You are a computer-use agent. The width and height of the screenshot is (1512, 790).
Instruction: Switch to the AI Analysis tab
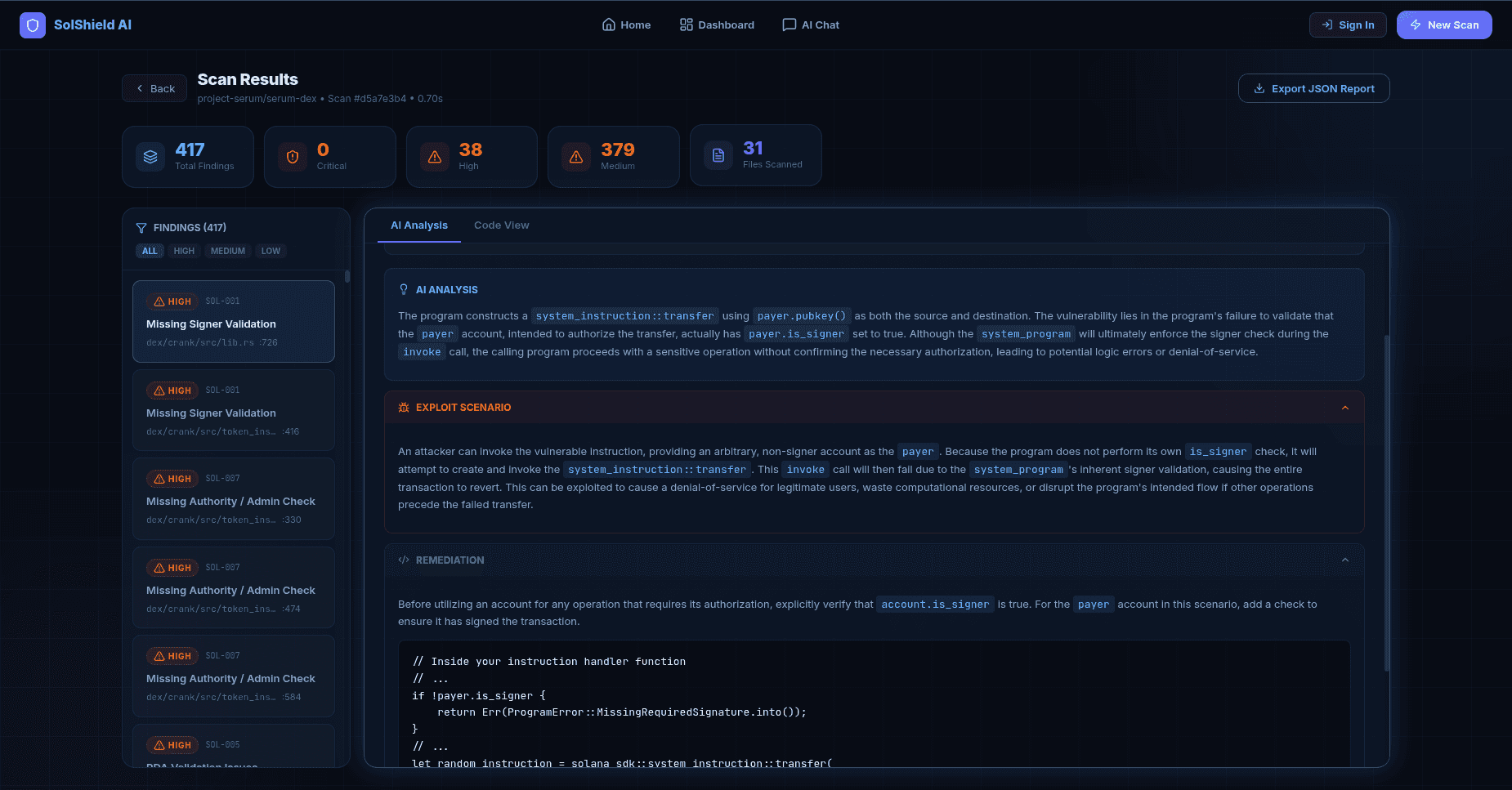click(419, 225)
